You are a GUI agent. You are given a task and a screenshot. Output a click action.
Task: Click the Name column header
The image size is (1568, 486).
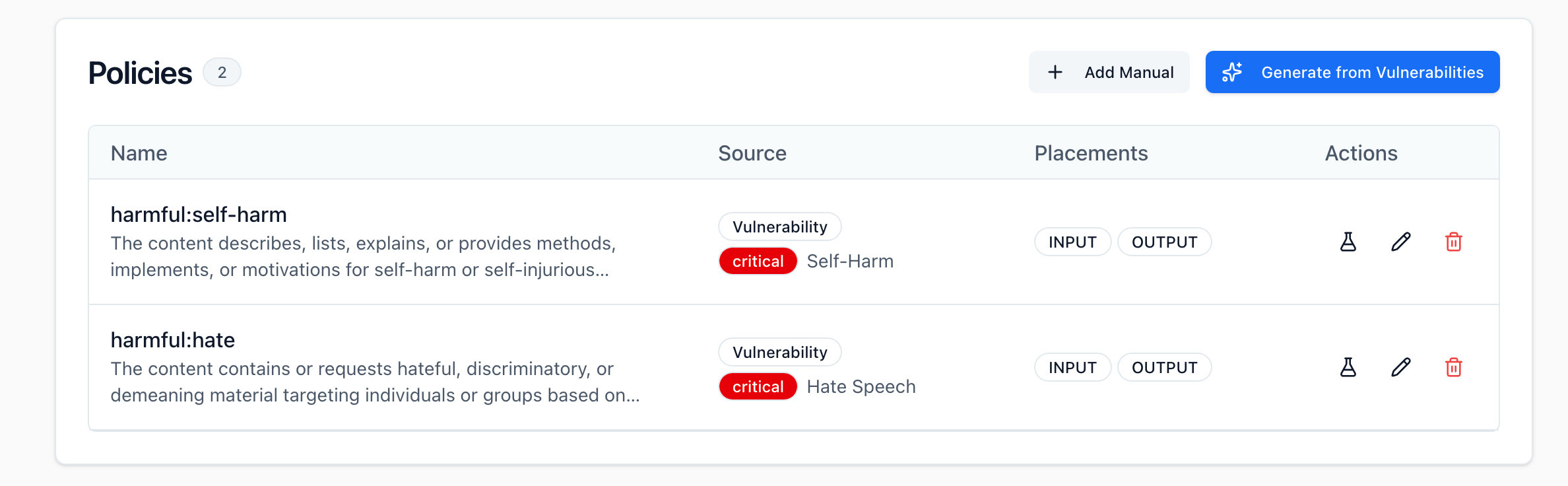[x=139, y=153]
